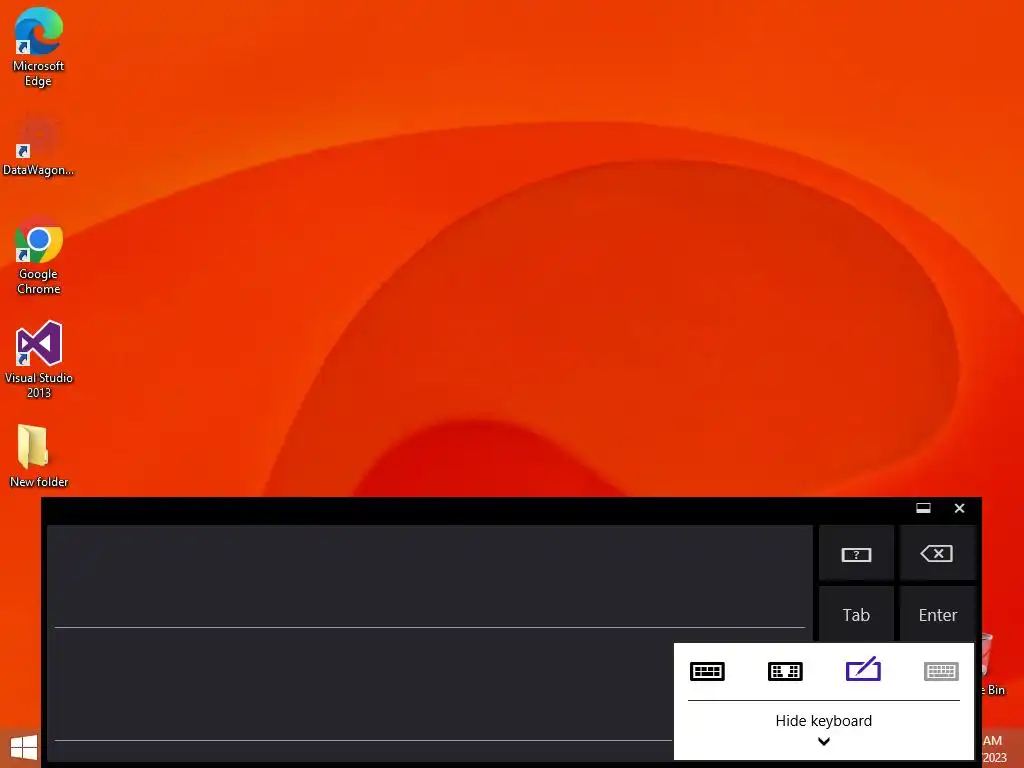Viewport: 1024px width, 768px height.
Task: Open the Google Chrome desktop shortcut
Action: (39, 256)
